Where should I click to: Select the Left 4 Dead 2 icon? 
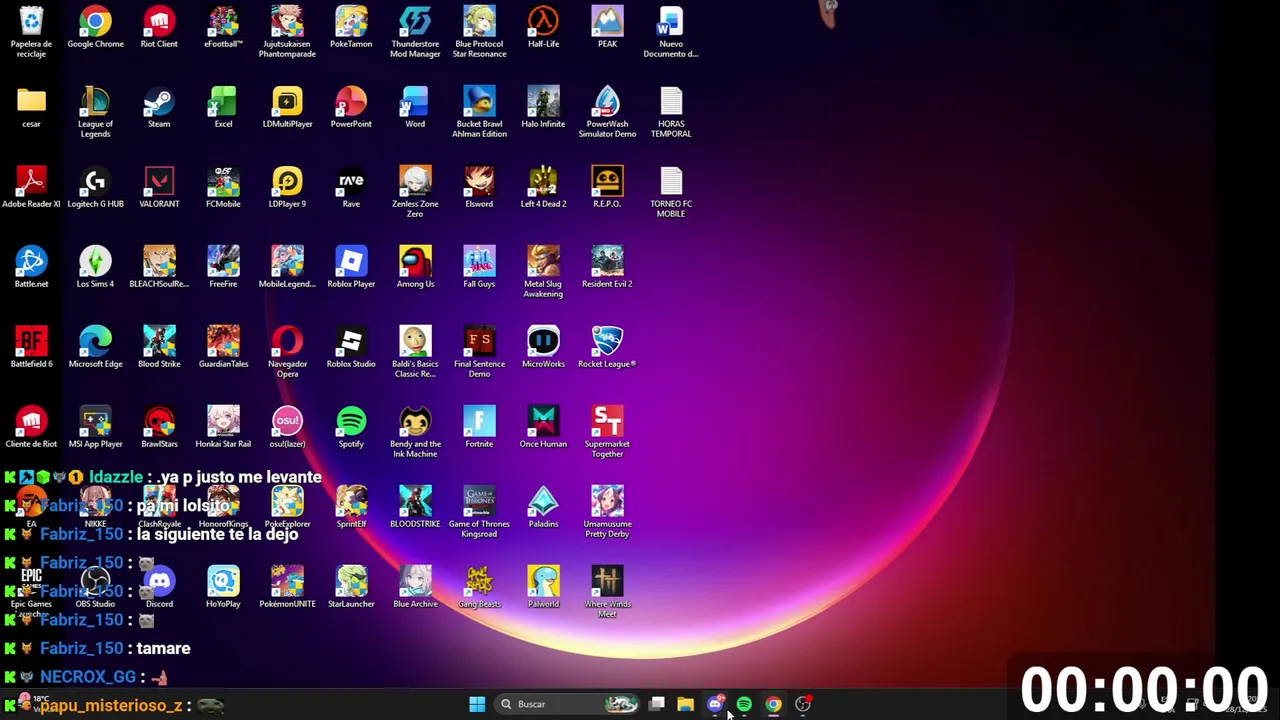point(543,188)
